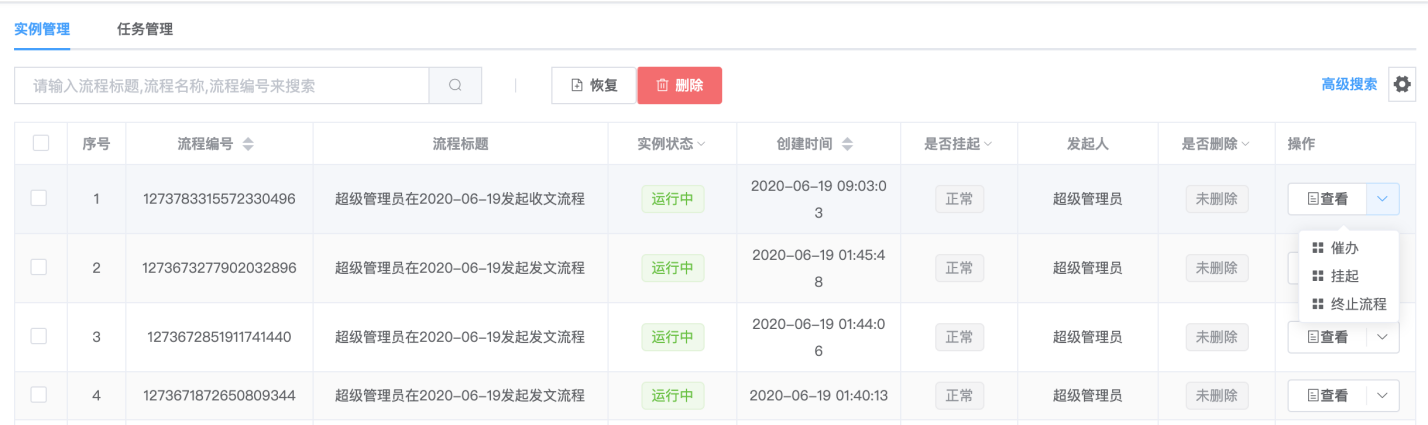Click the 恢复 button
This screenshot has width=1428, height=425.
click(594, 85)
